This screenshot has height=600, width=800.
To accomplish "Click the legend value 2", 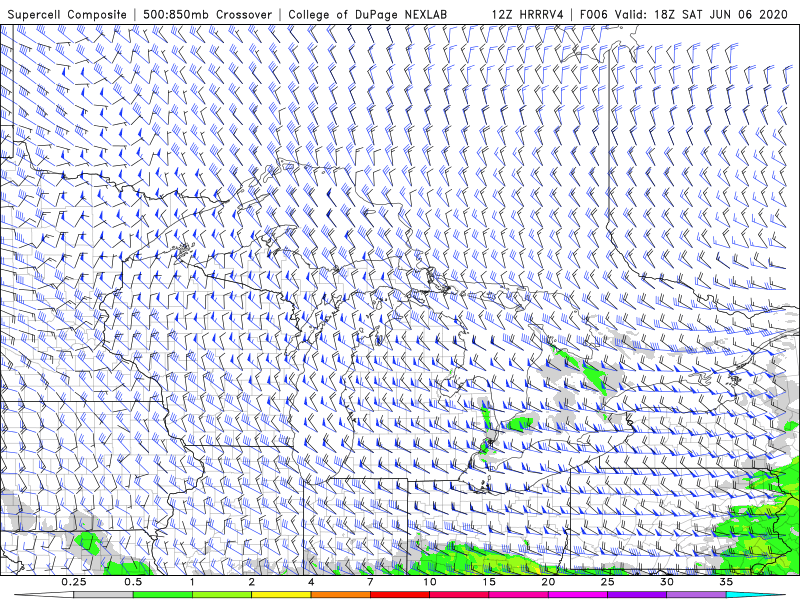I will 252,582.
